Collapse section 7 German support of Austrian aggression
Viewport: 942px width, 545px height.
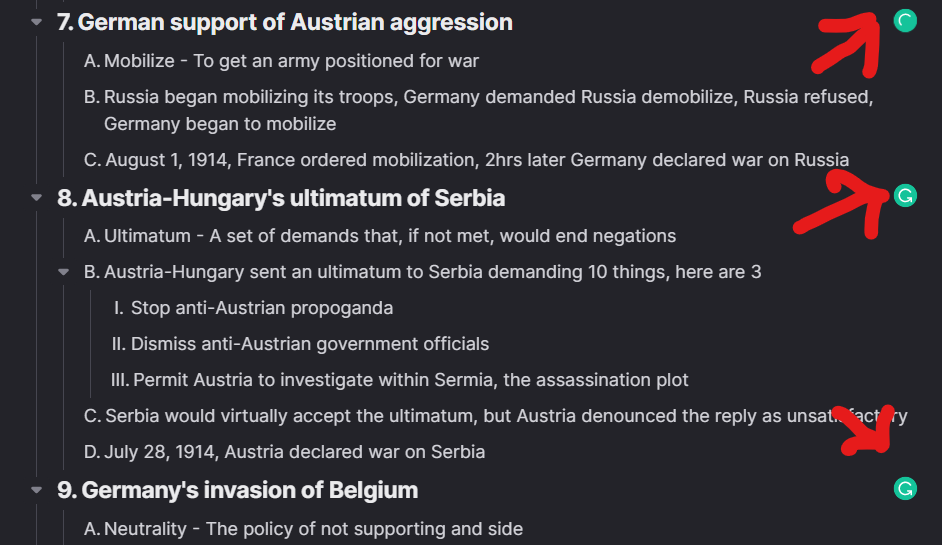37,22
